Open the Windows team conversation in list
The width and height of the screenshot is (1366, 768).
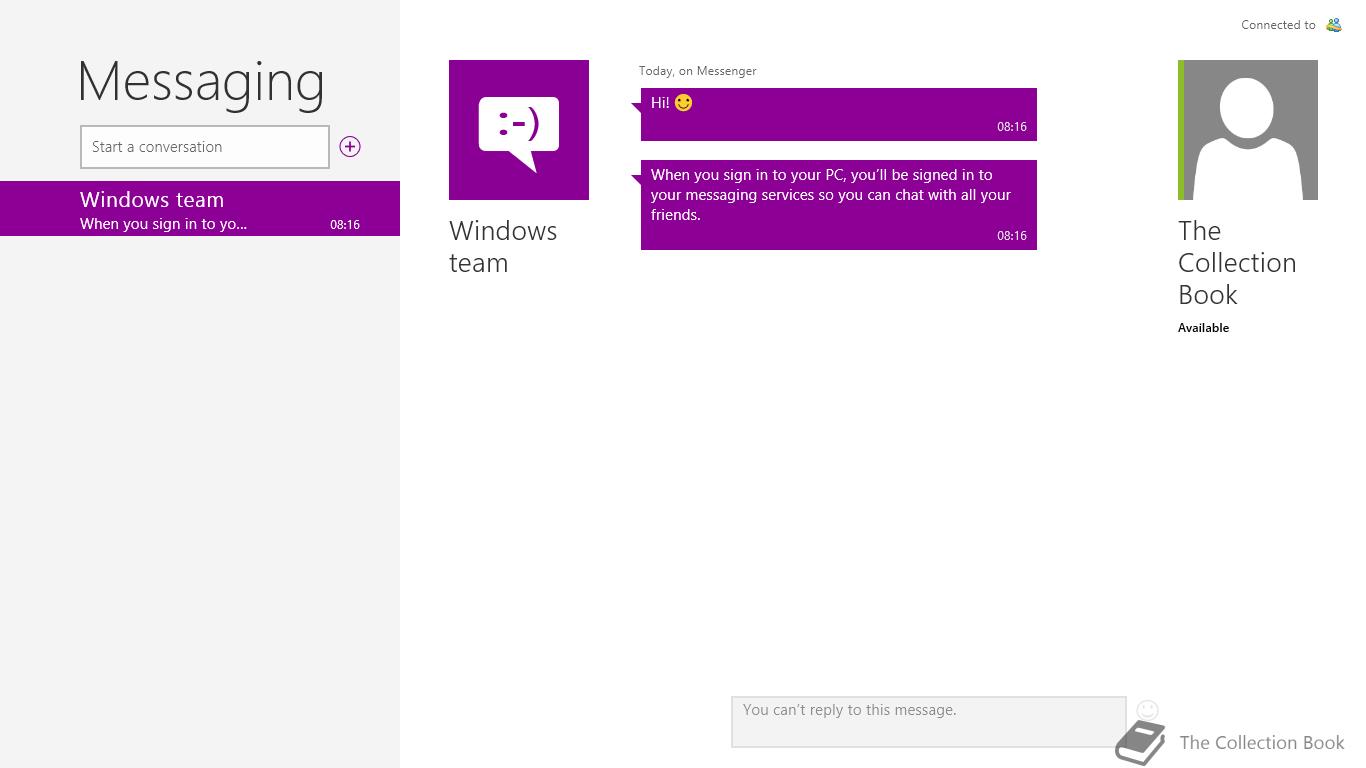[200, 209]
